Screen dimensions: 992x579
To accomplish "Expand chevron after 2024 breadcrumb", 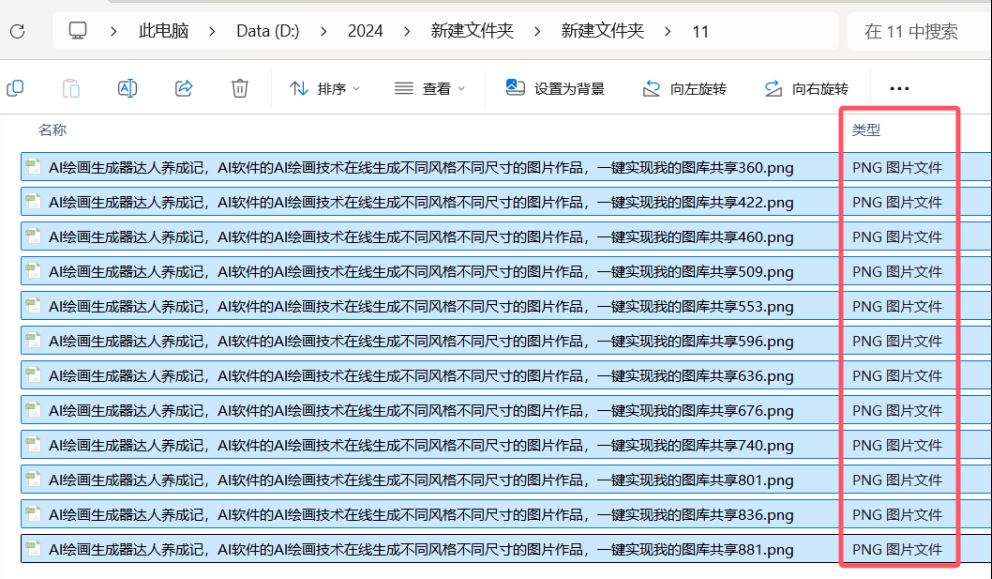I will point(407,31).
